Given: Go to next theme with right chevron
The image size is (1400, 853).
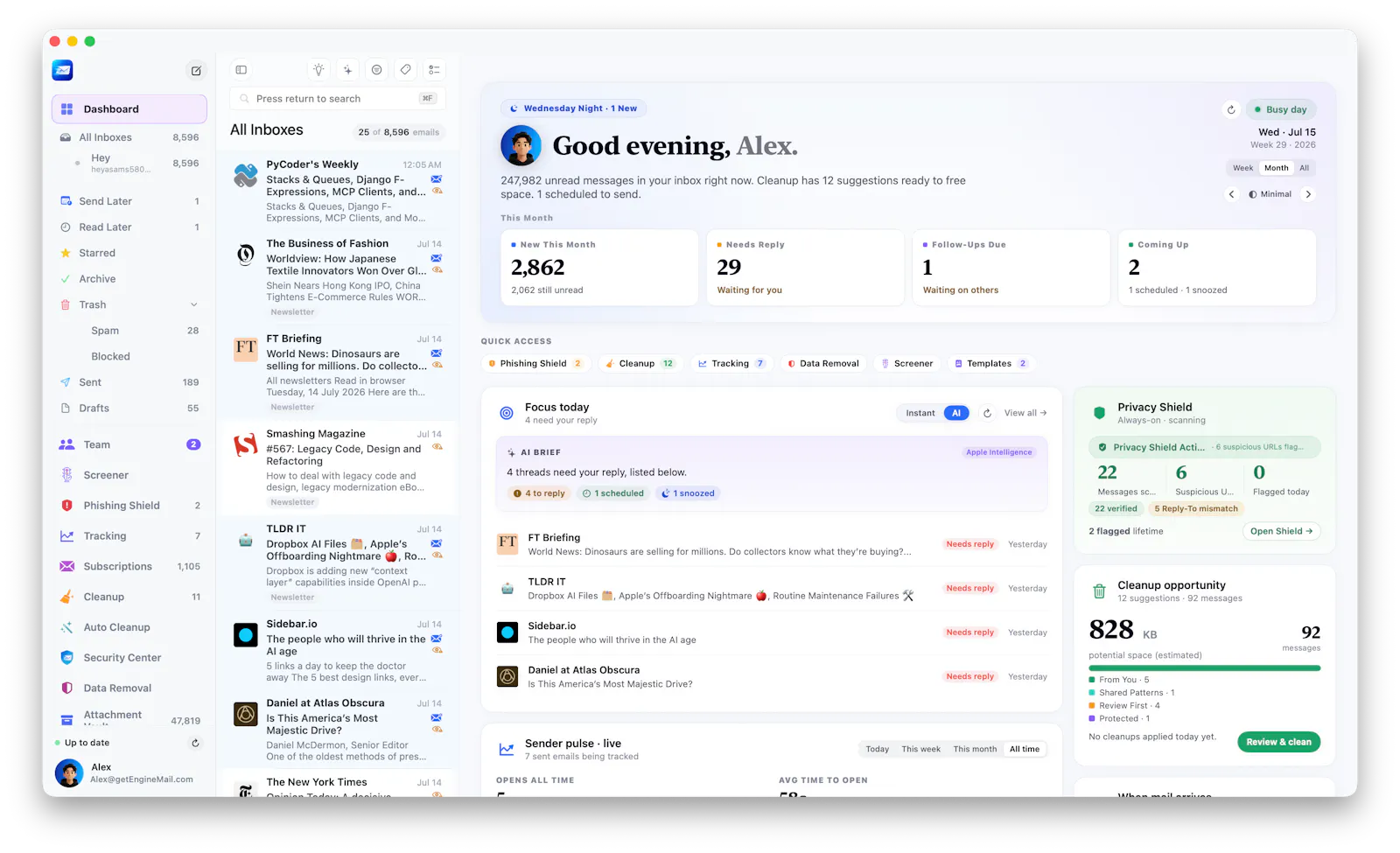Looking at the screenshot, I should point(1308,194).
